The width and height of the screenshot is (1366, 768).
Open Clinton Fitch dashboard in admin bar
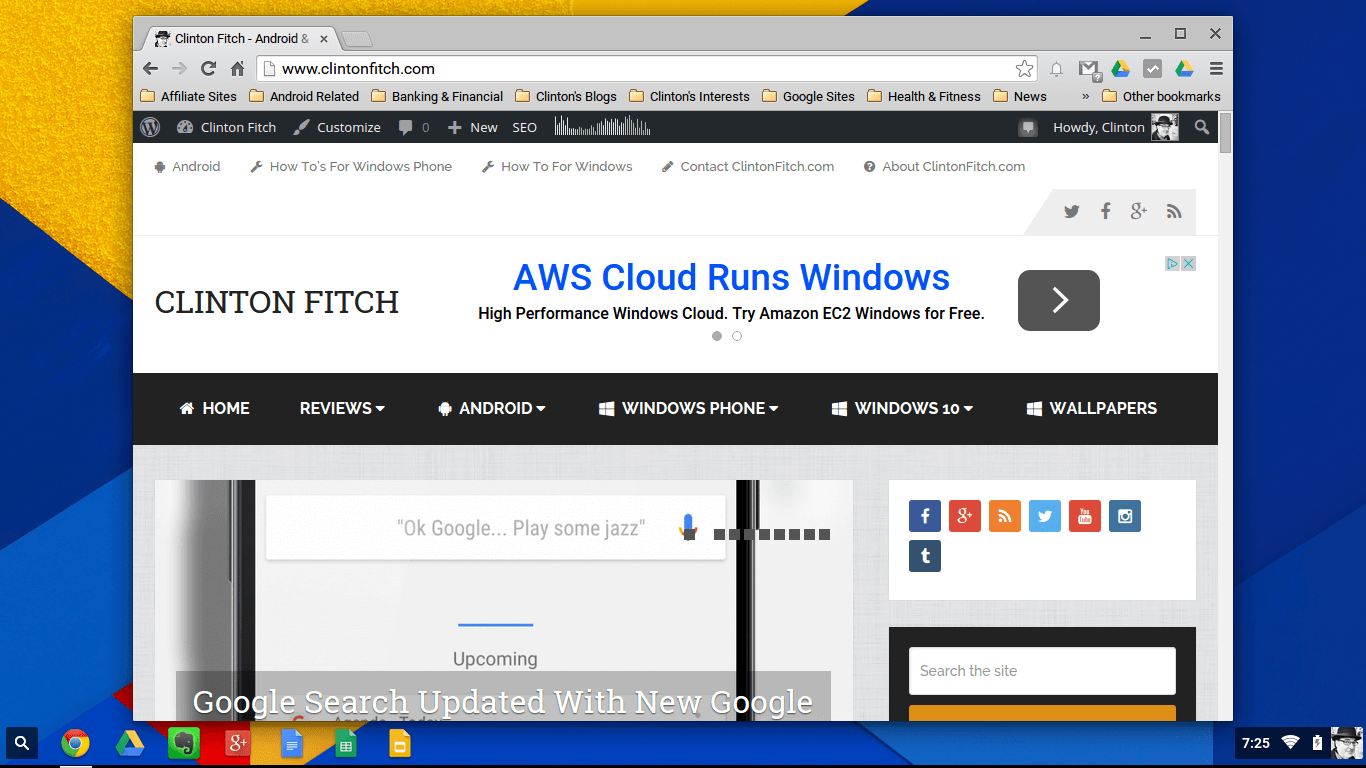[x=227, y=127]
